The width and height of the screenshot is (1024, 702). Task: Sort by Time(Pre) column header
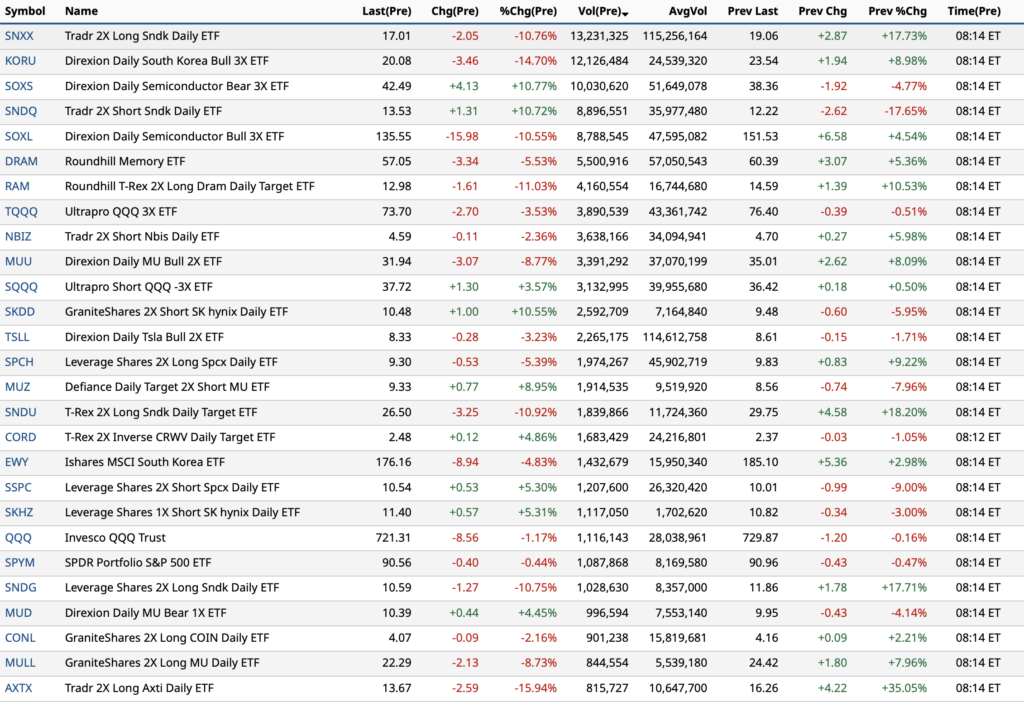coord(974,11)
